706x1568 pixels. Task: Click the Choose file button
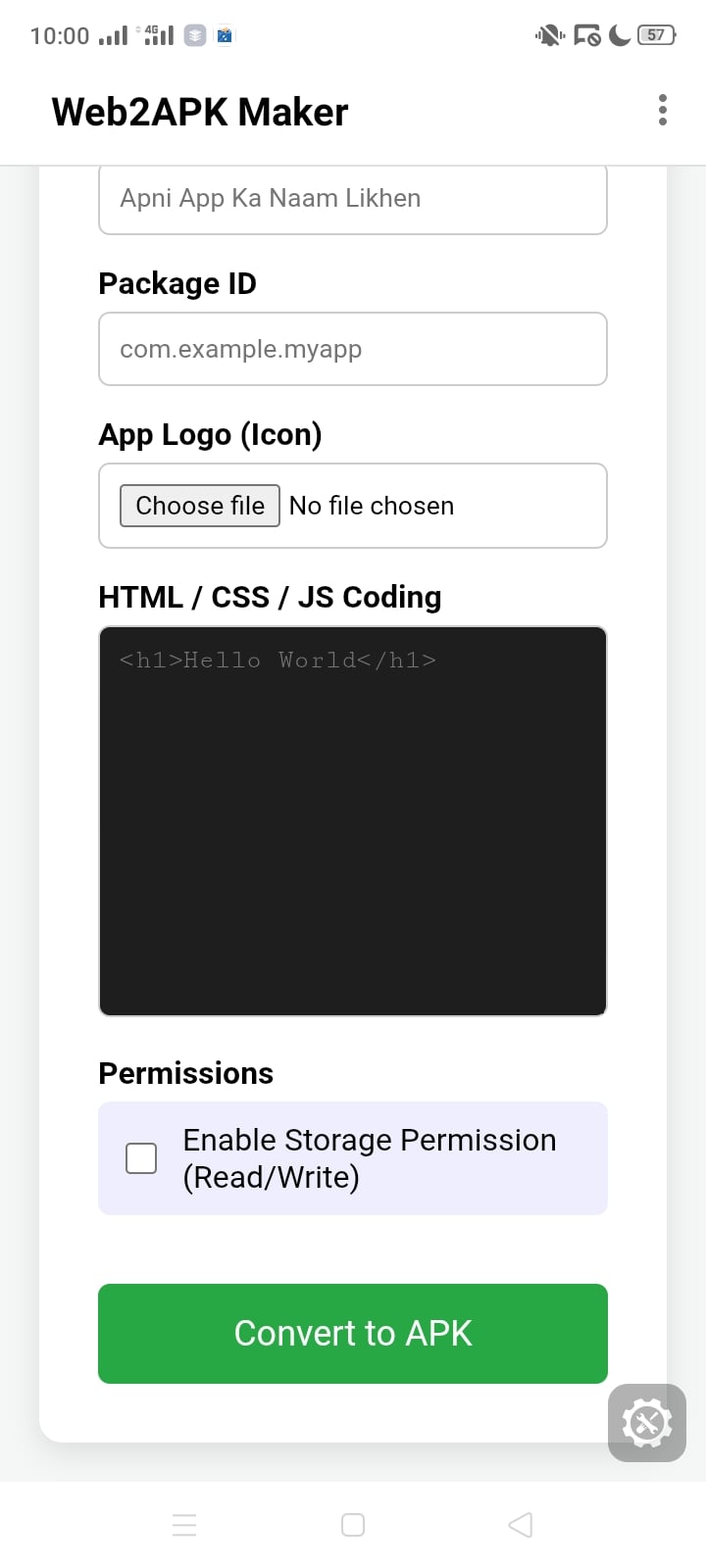point(200,506)
